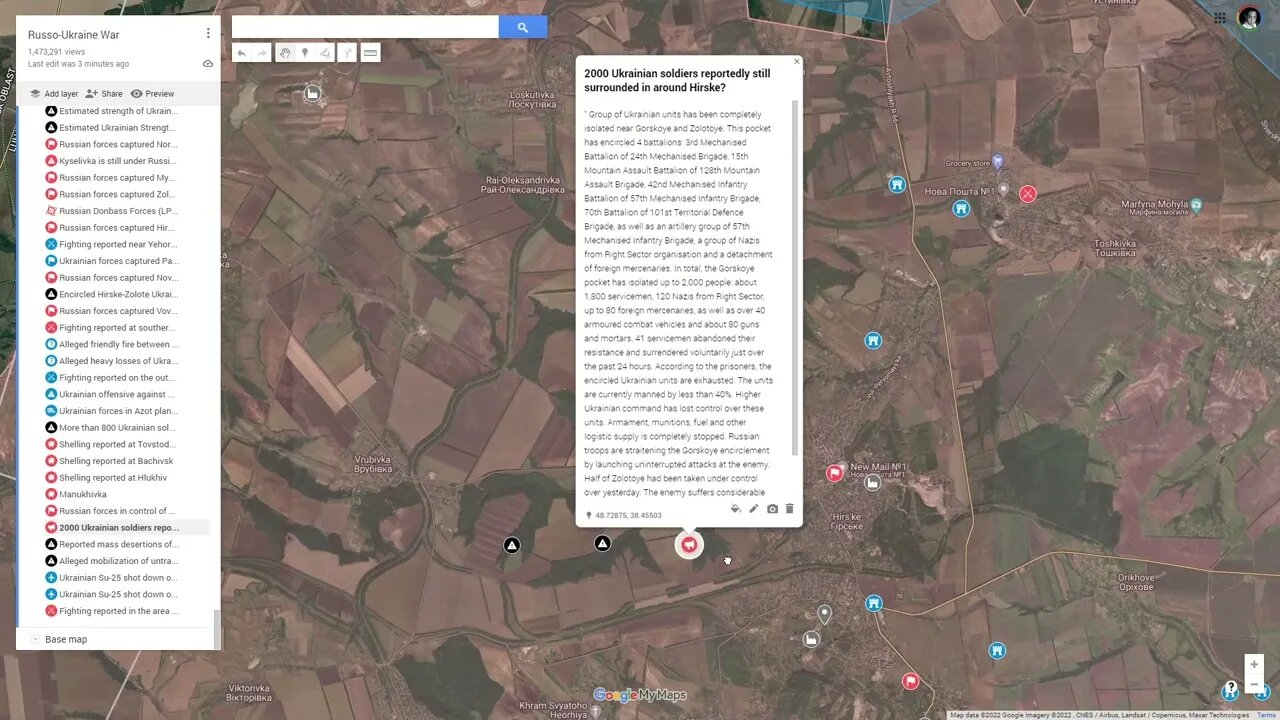The width and height of the screenshot is (1280, 720).
Task: Click the map title Russo-Ukraine War
Action: (74, 35)
